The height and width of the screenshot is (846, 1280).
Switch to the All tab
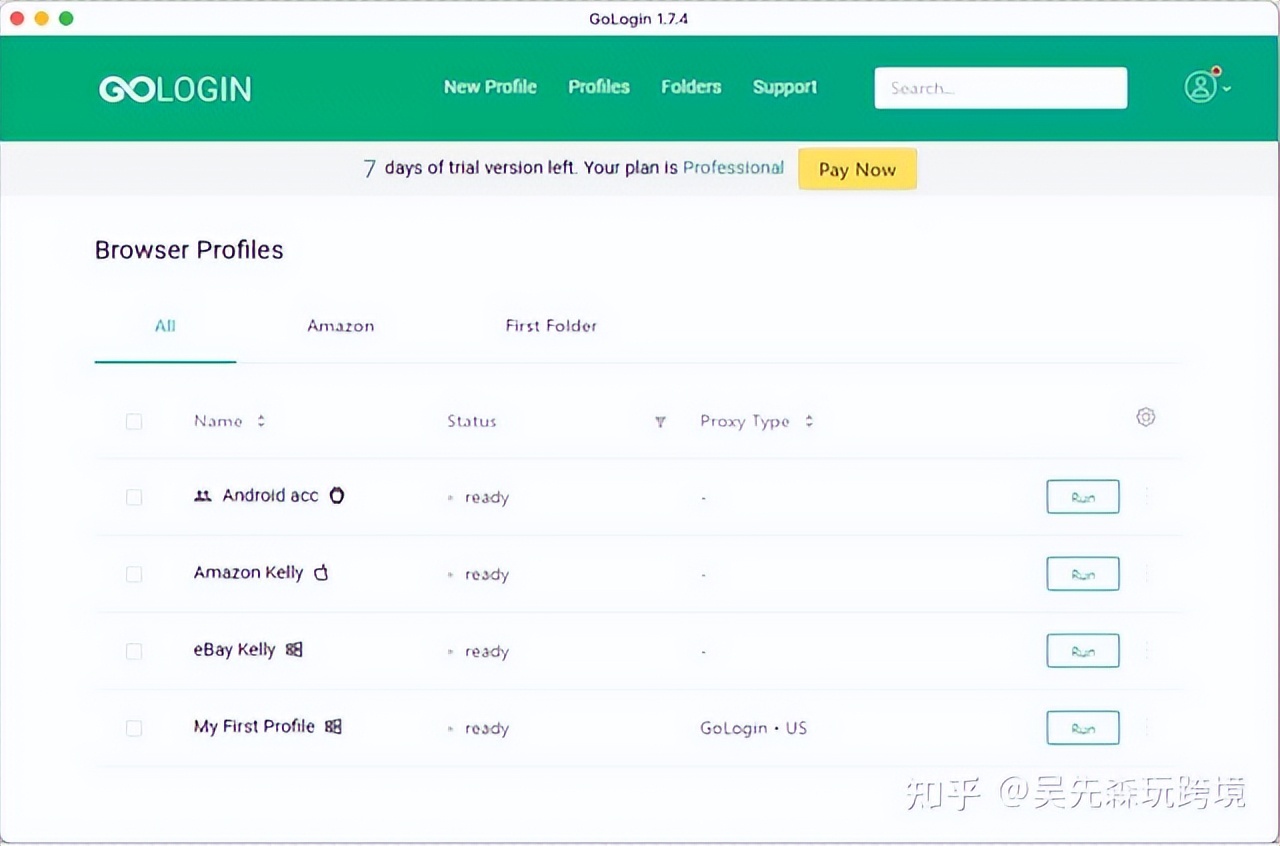click(x=165, y=326)
